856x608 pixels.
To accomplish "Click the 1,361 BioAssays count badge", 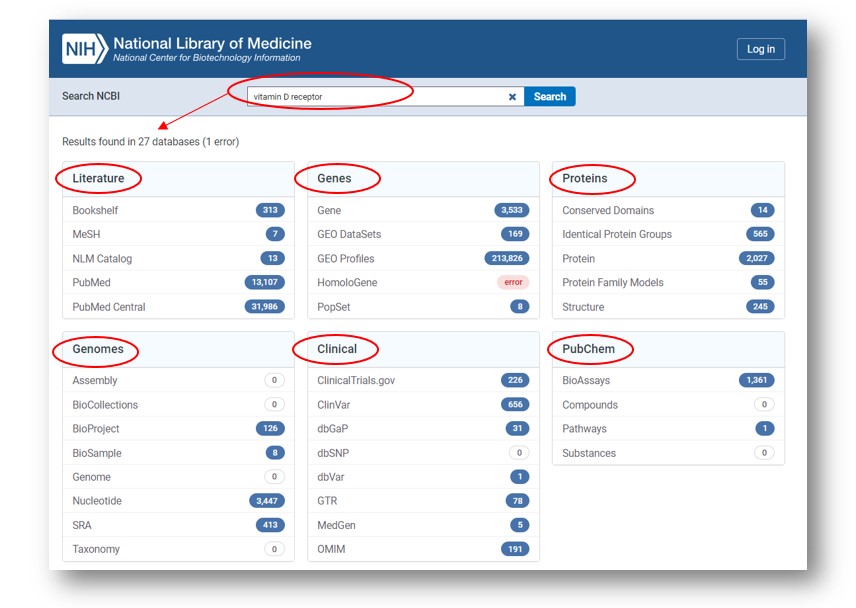I will point(757,380).
